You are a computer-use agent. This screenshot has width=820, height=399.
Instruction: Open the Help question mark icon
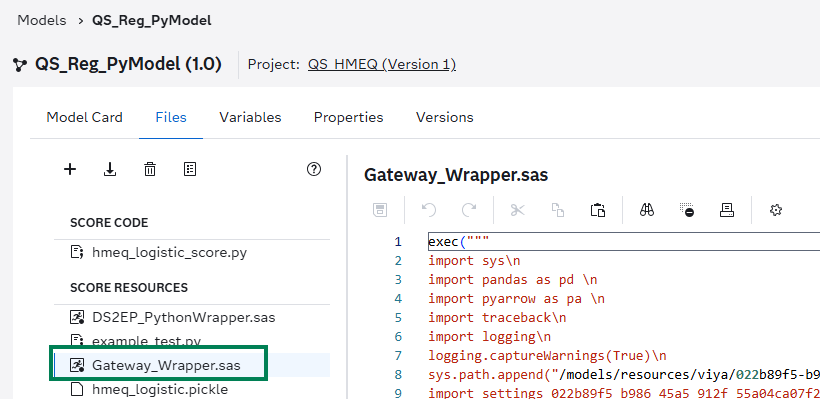coord(314,169)
